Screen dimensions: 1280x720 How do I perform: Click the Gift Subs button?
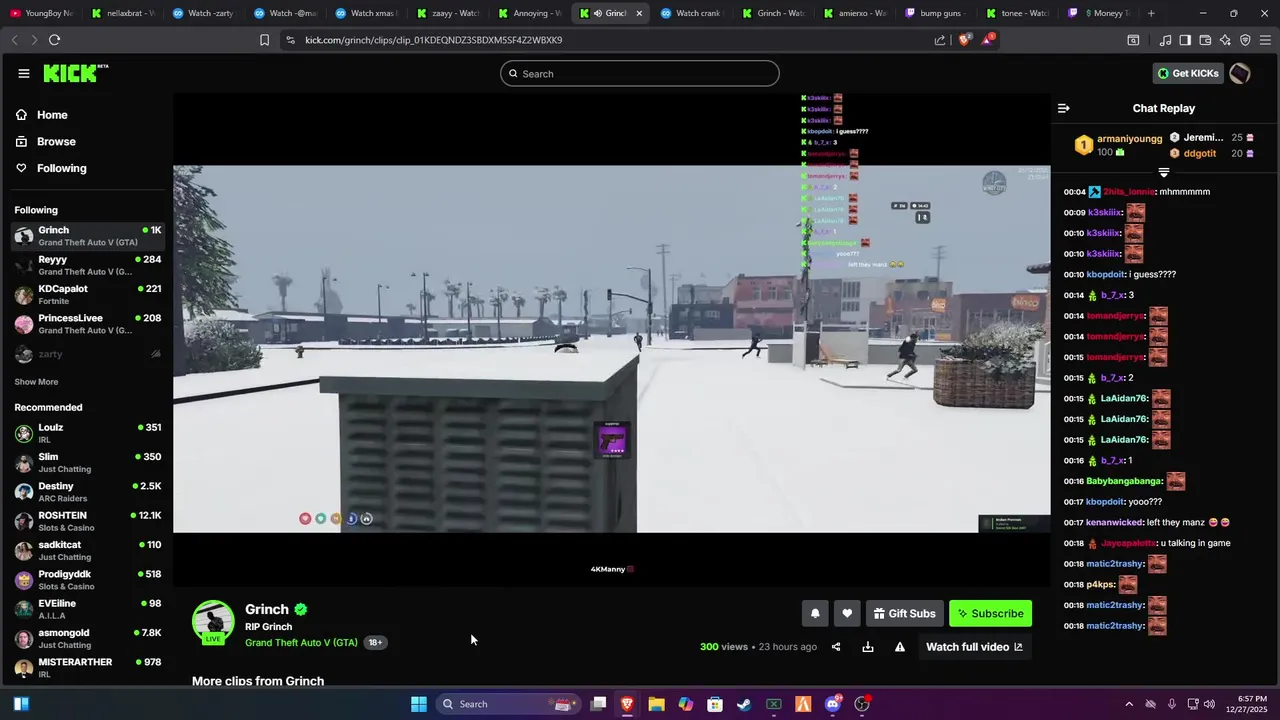click(x=904, y=613)
